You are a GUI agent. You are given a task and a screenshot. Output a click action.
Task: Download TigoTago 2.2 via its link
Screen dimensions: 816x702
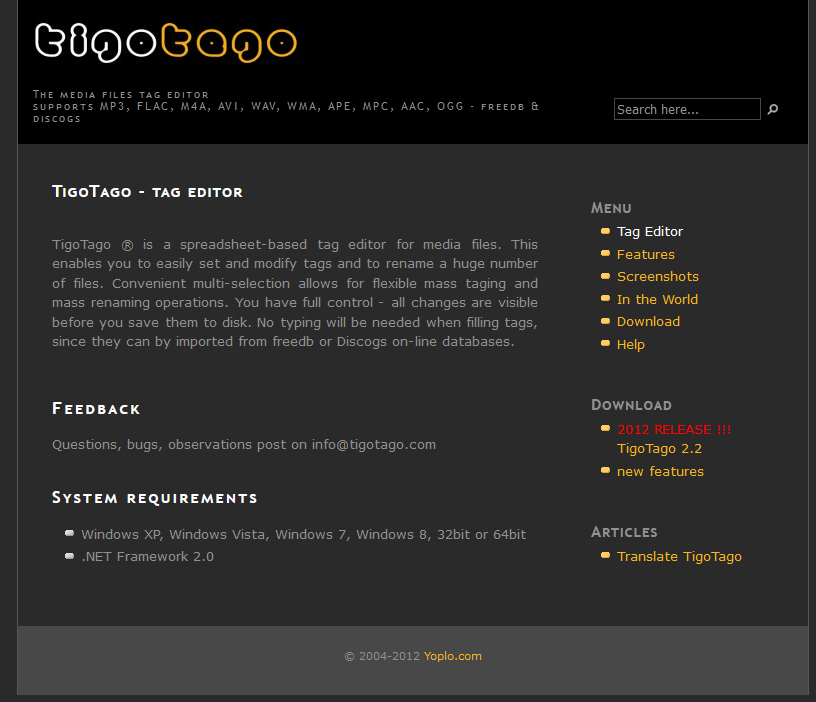tap(659, 449)
